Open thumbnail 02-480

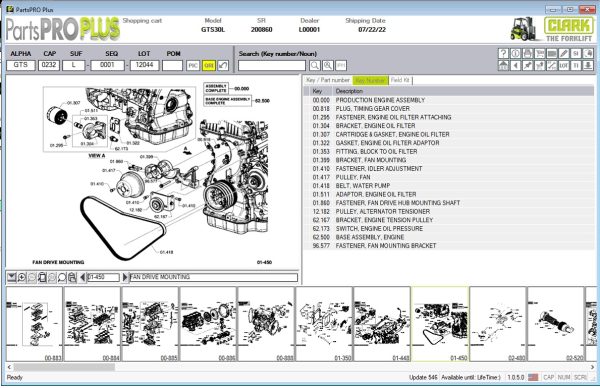498,324
